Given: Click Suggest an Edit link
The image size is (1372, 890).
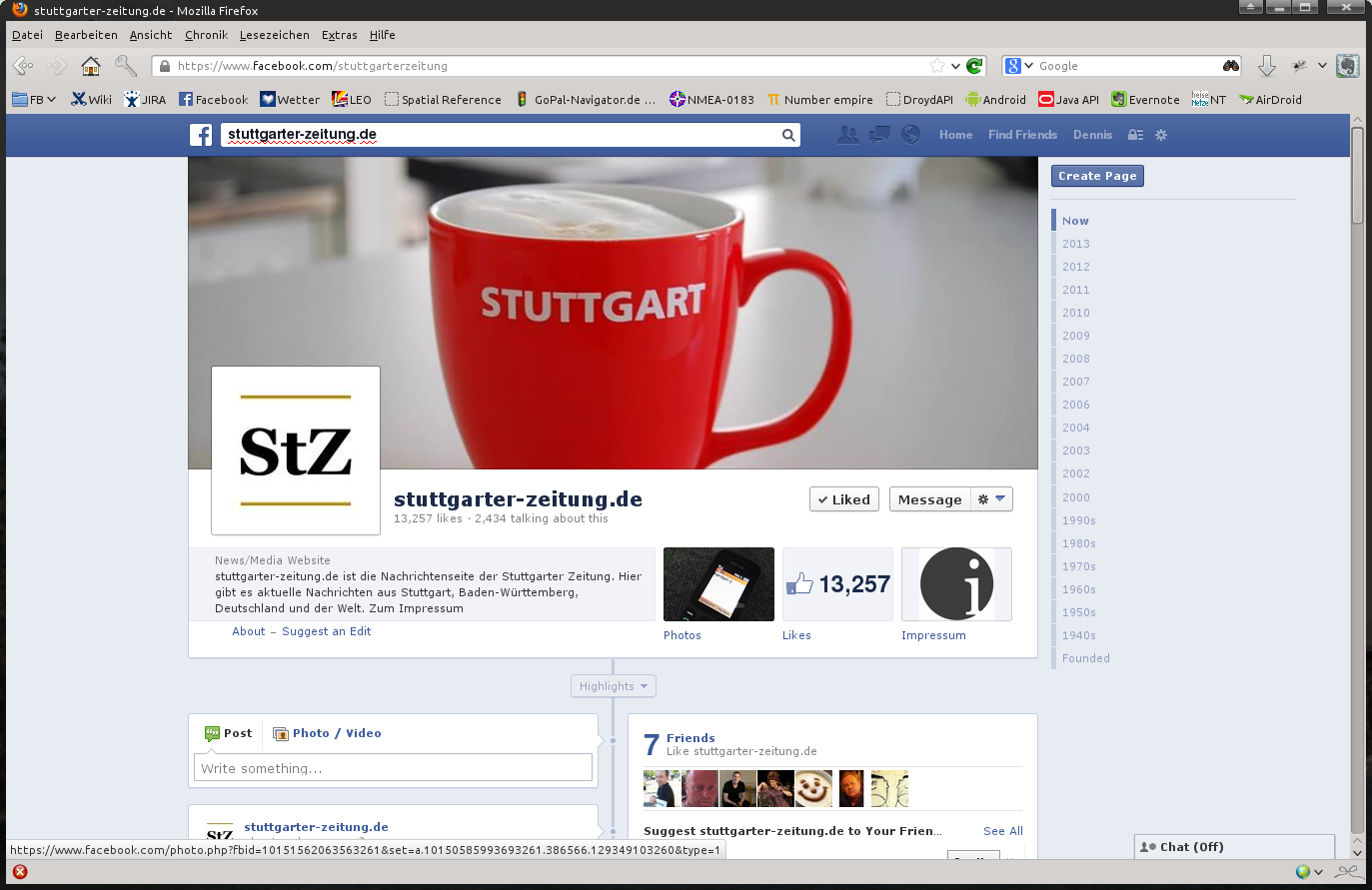Looking at the screenshot, I should click(327, 631).
